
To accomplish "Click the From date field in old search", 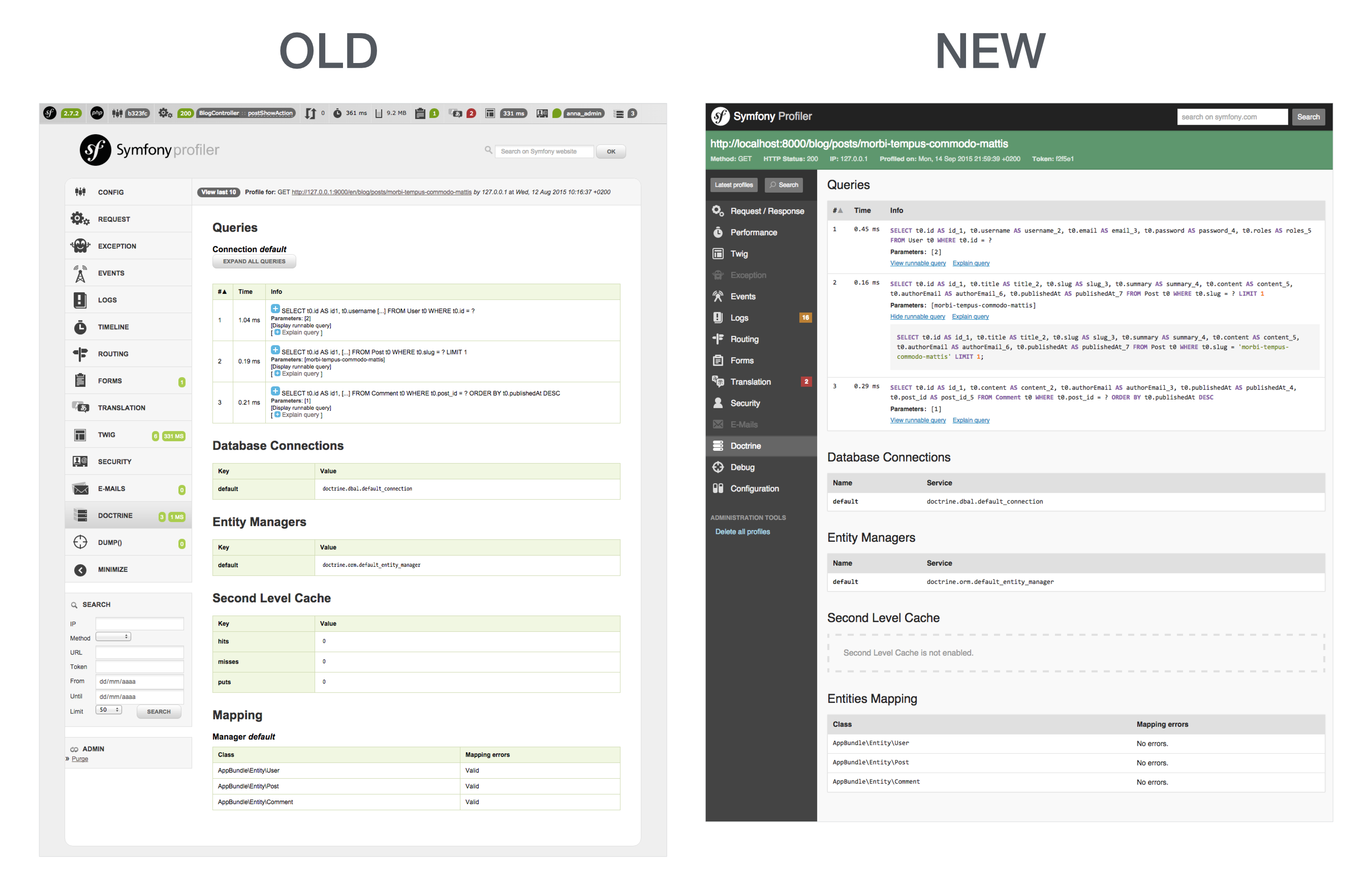I will tap(140, 681).
